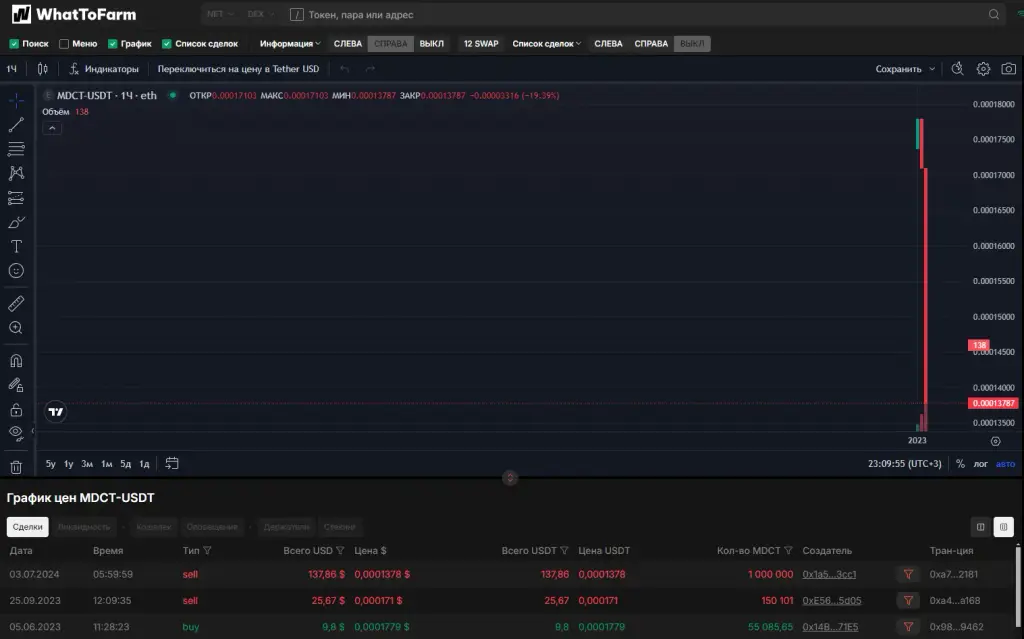Uncheck the Список сделок checkbox
Viewport: 1024px width, 639px height.
coord(167,44)
